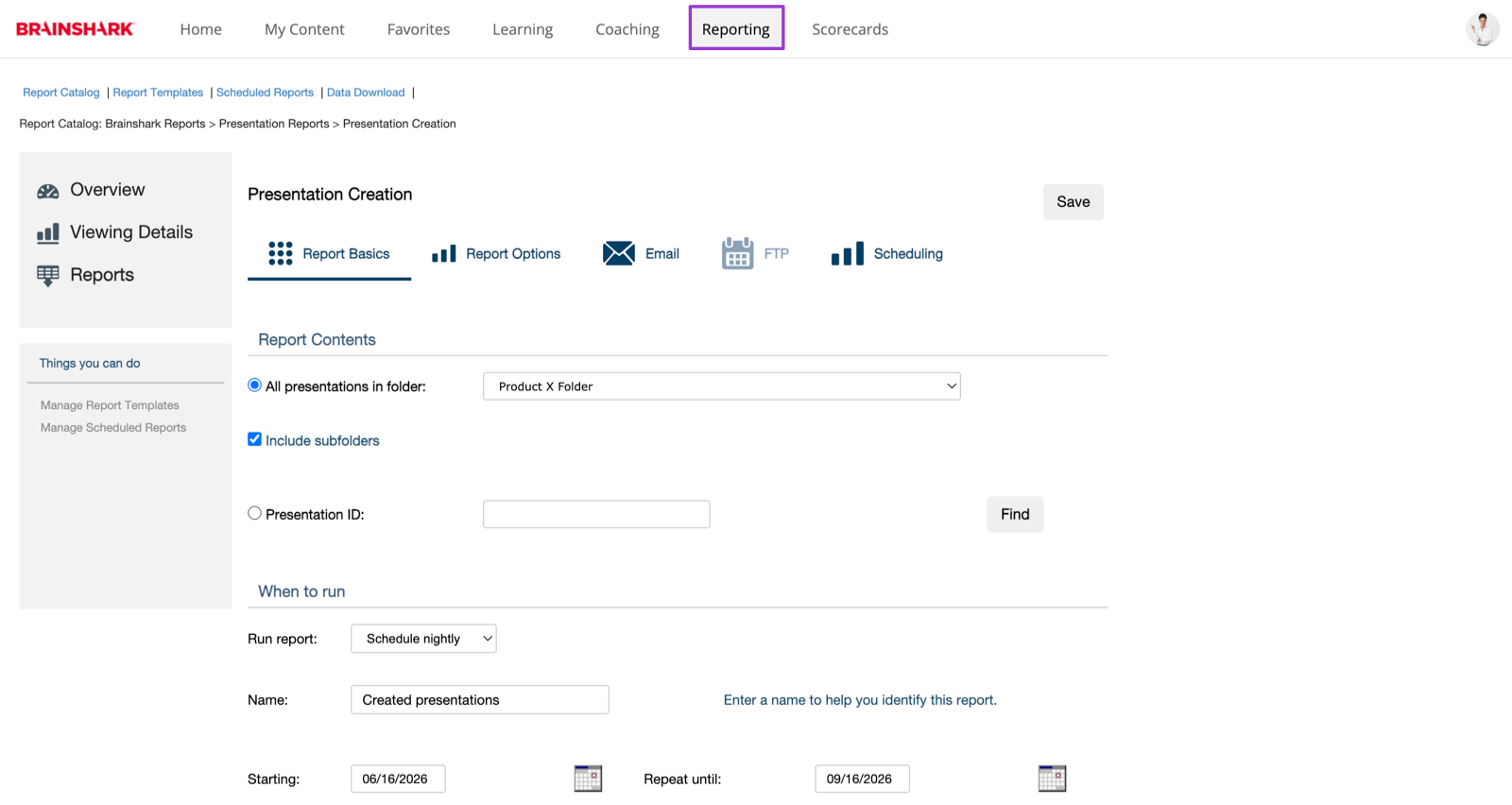This screenshot has width=1512, height=805.
Task: Open Manage Report Templates link
Action: (x=110, y=405)
